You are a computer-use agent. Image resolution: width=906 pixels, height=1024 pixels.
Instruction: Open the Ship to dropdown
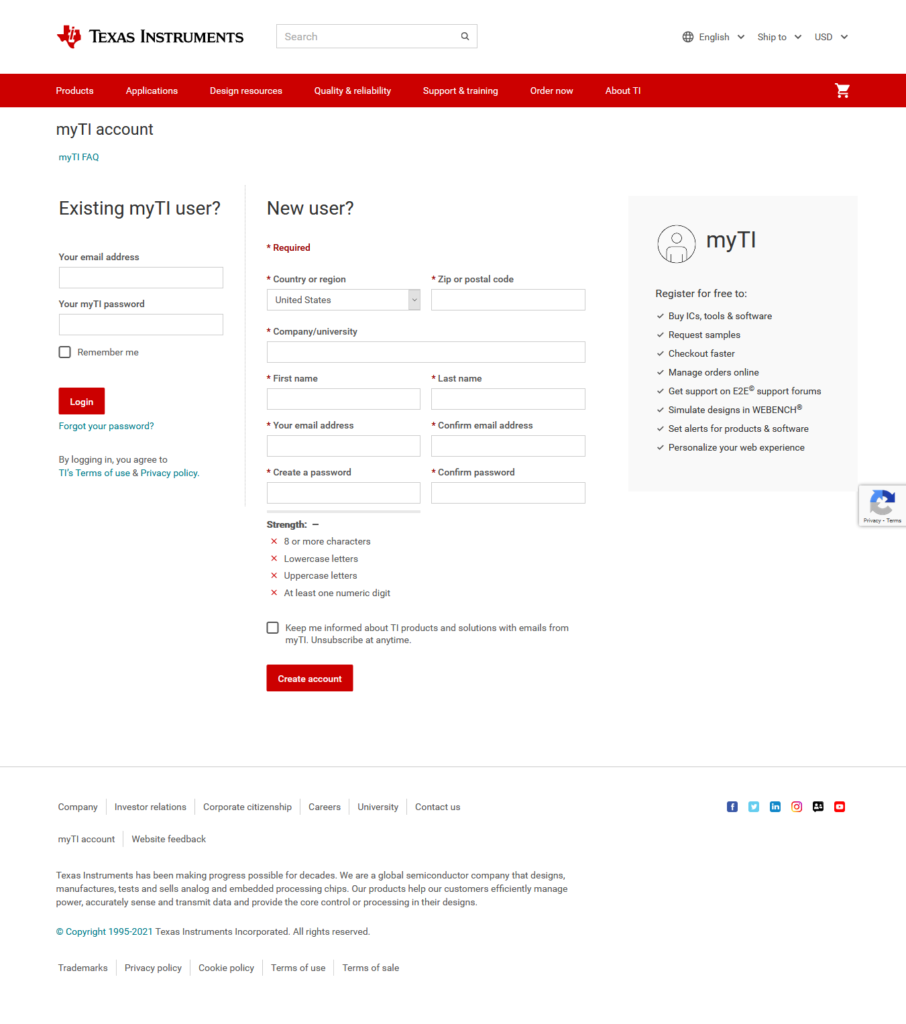(x=779, y=37)
